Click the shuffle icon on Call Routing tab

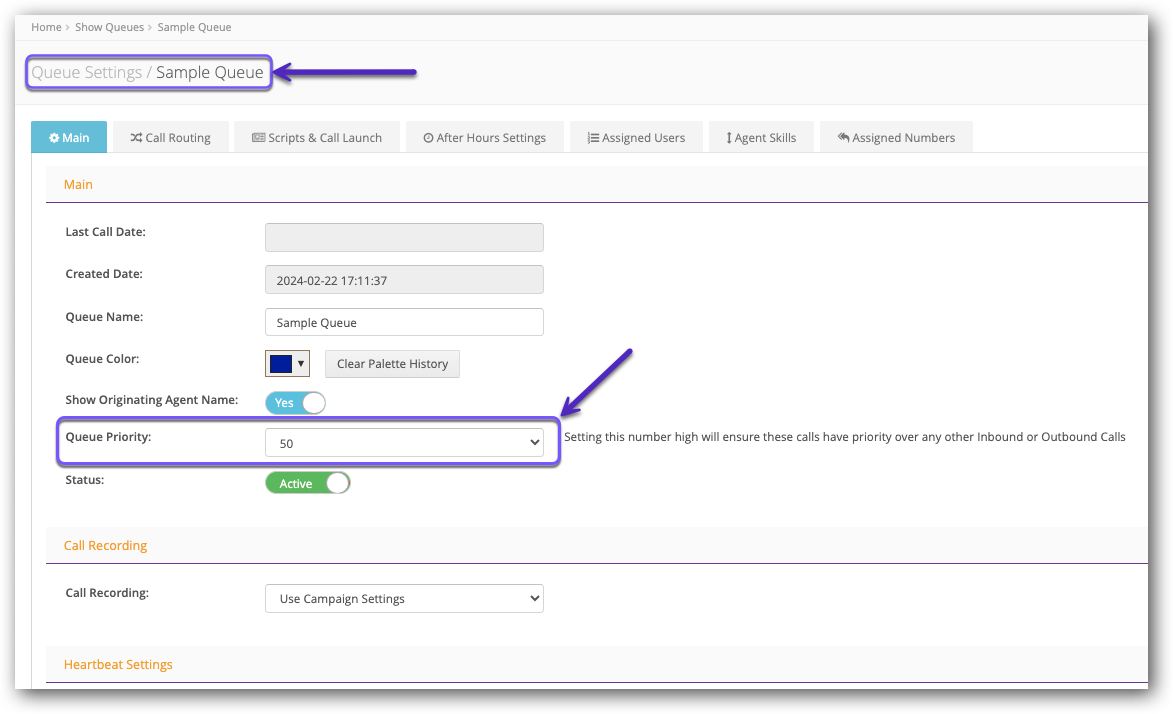coord(136,138)
